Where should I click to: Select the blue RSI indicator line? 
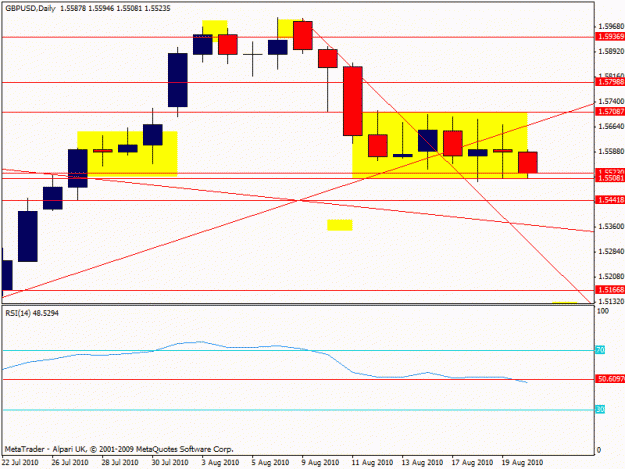coord(265,361)
